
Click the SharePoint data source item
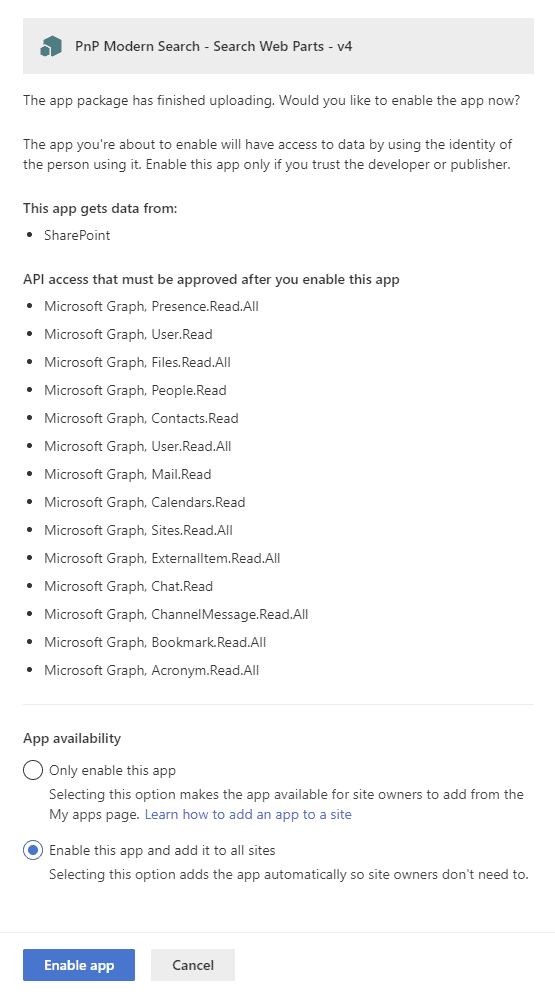(77, 235)
